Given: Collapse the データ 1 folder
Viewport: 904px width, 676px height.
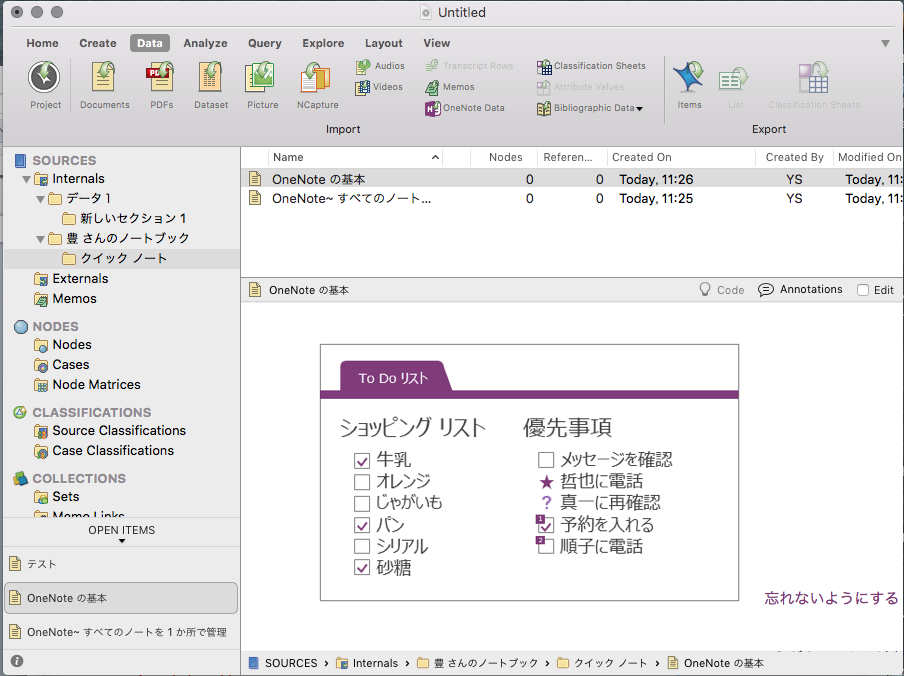Looking at the screenshot, I should [x=40, y=199].
